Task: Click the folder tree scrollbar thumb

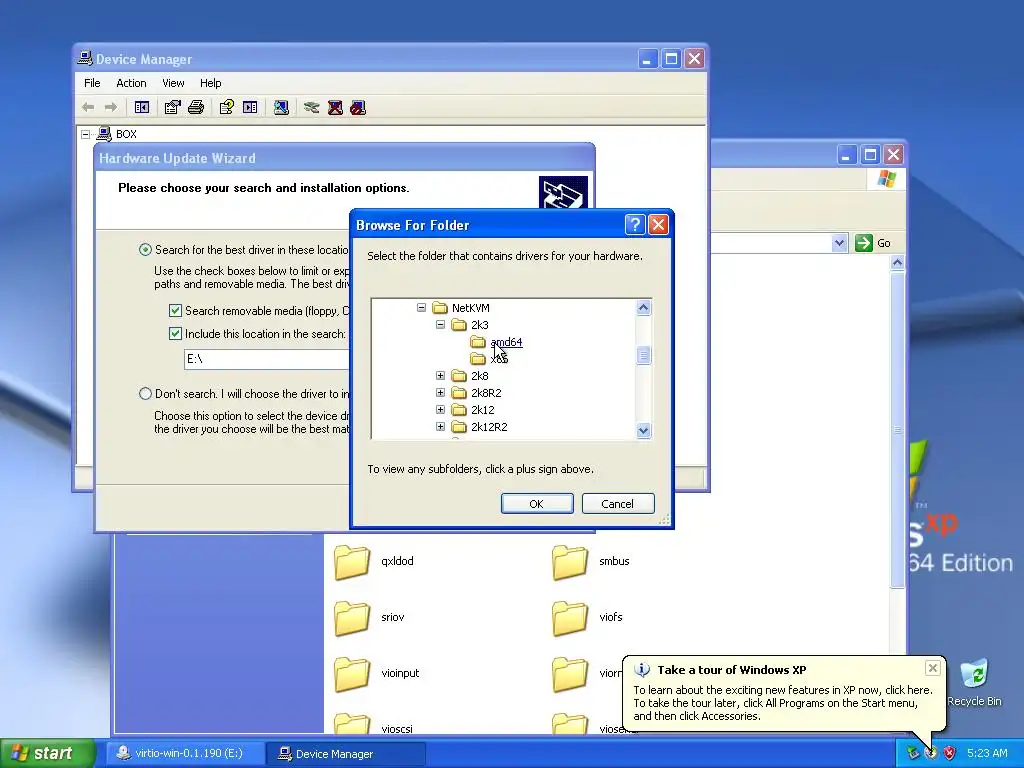Action: pos(643,355)
